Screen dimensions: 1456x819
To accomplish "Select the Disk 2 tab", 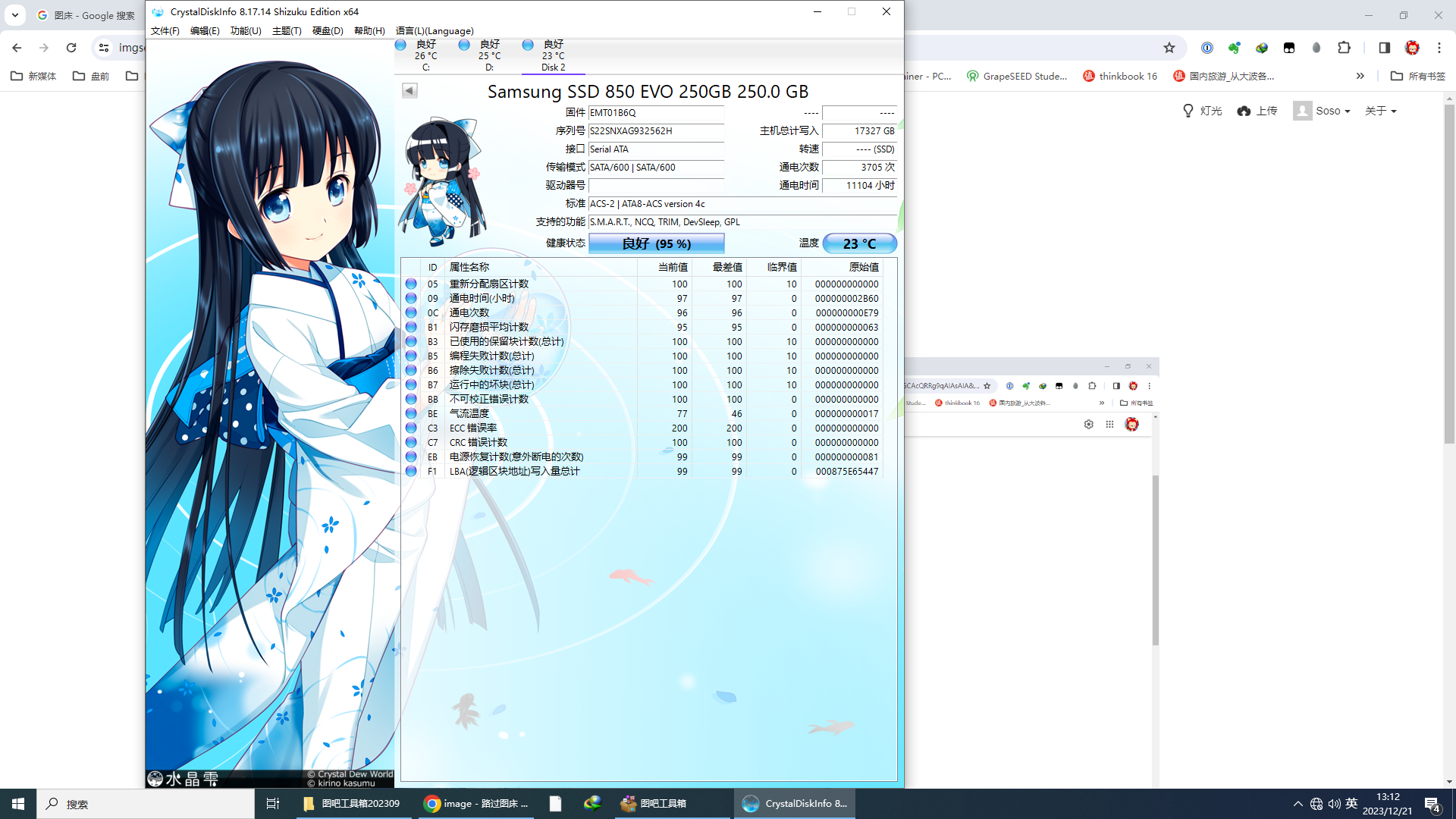I will click(x=554, y=56).
